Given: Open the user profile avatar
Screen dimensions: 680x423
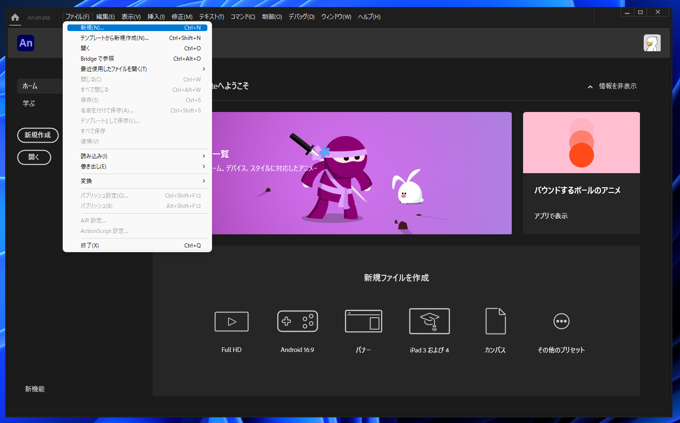Looking at the screenshot, I should (x=652, y=43).
